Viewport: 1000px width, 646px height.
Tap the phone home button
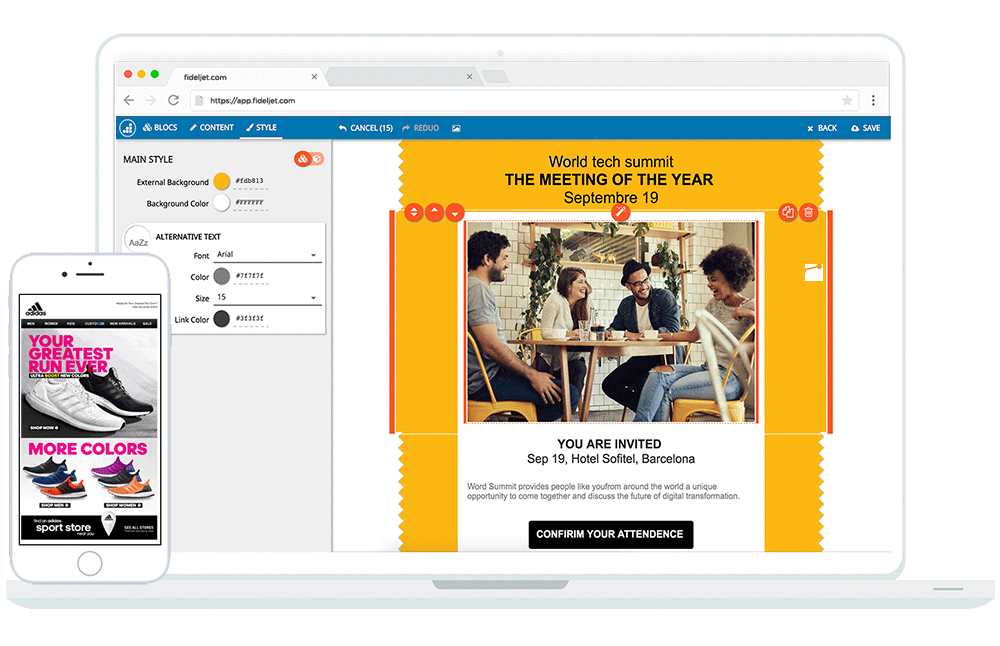coord(89,563)
